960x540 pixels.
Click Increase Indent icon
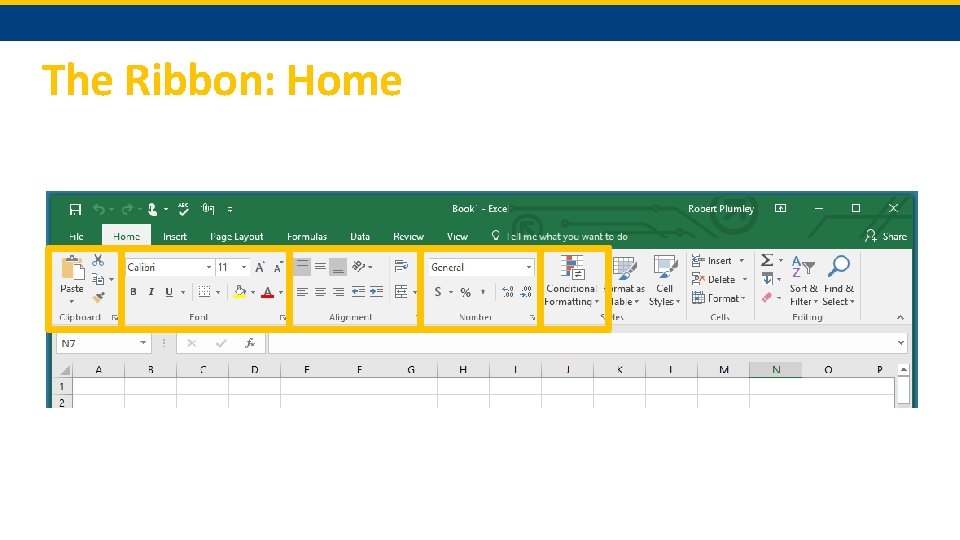click(377, 292)
